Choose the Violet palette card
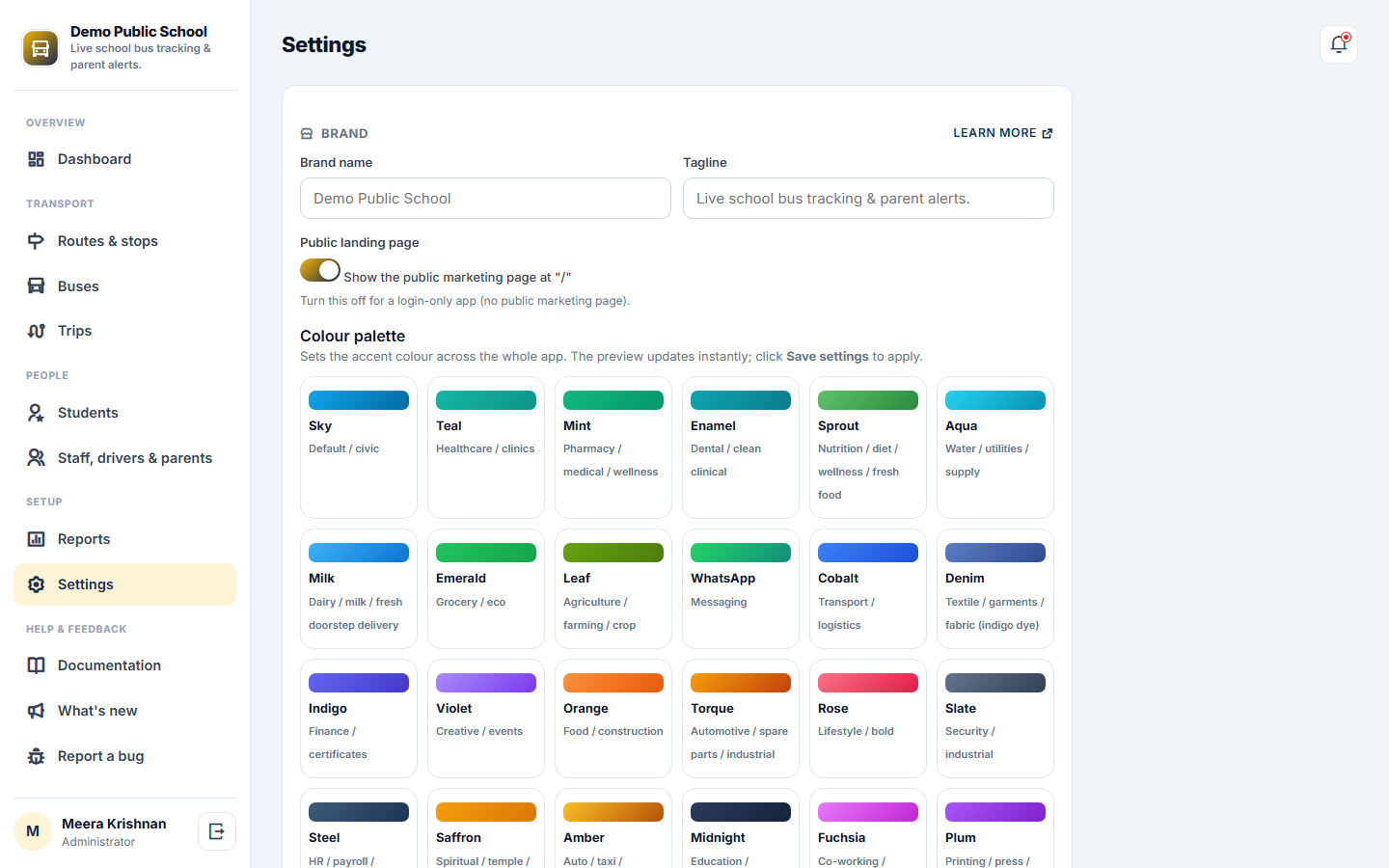 pos(486,719)
